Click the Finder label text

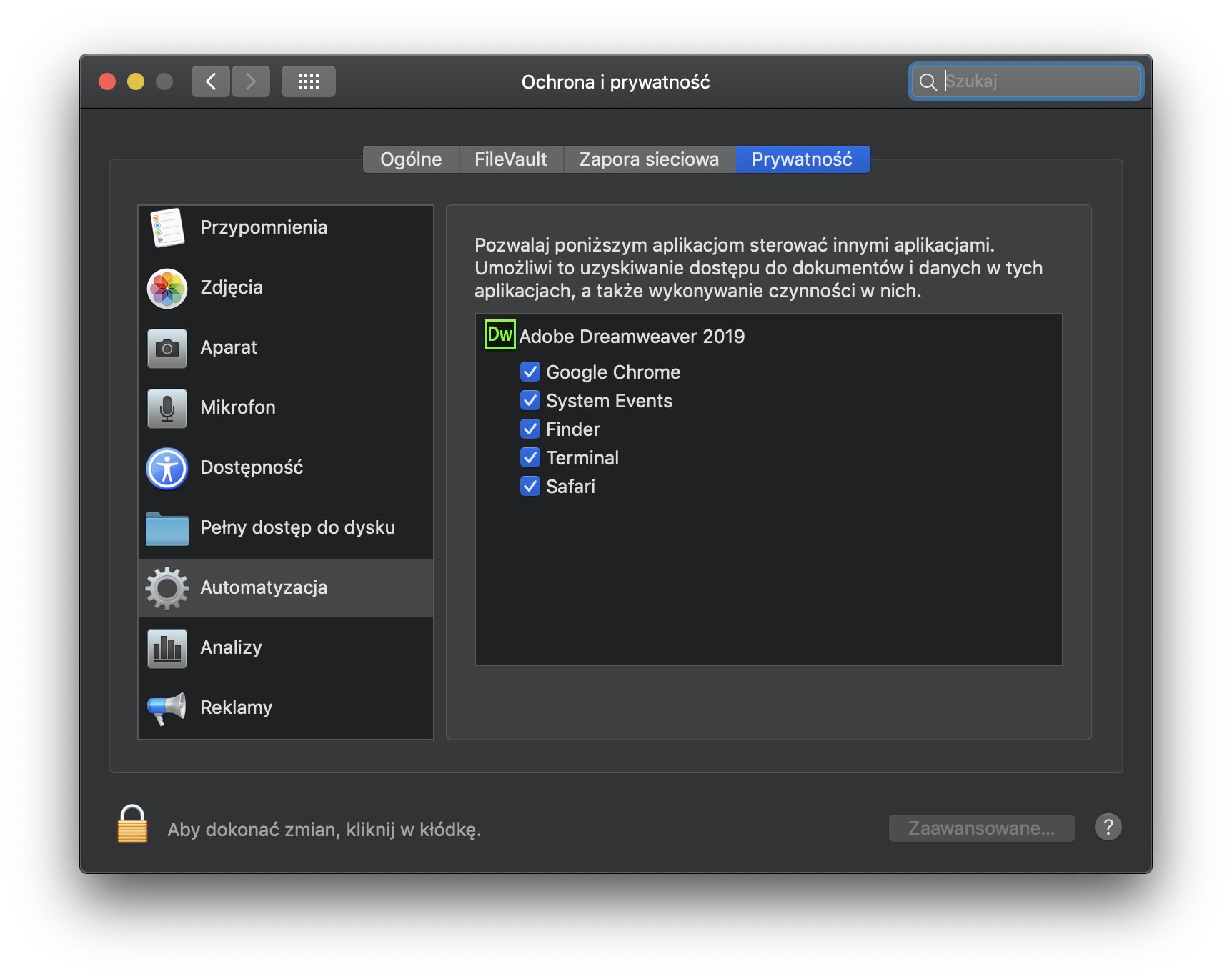[x=573, y=429]
